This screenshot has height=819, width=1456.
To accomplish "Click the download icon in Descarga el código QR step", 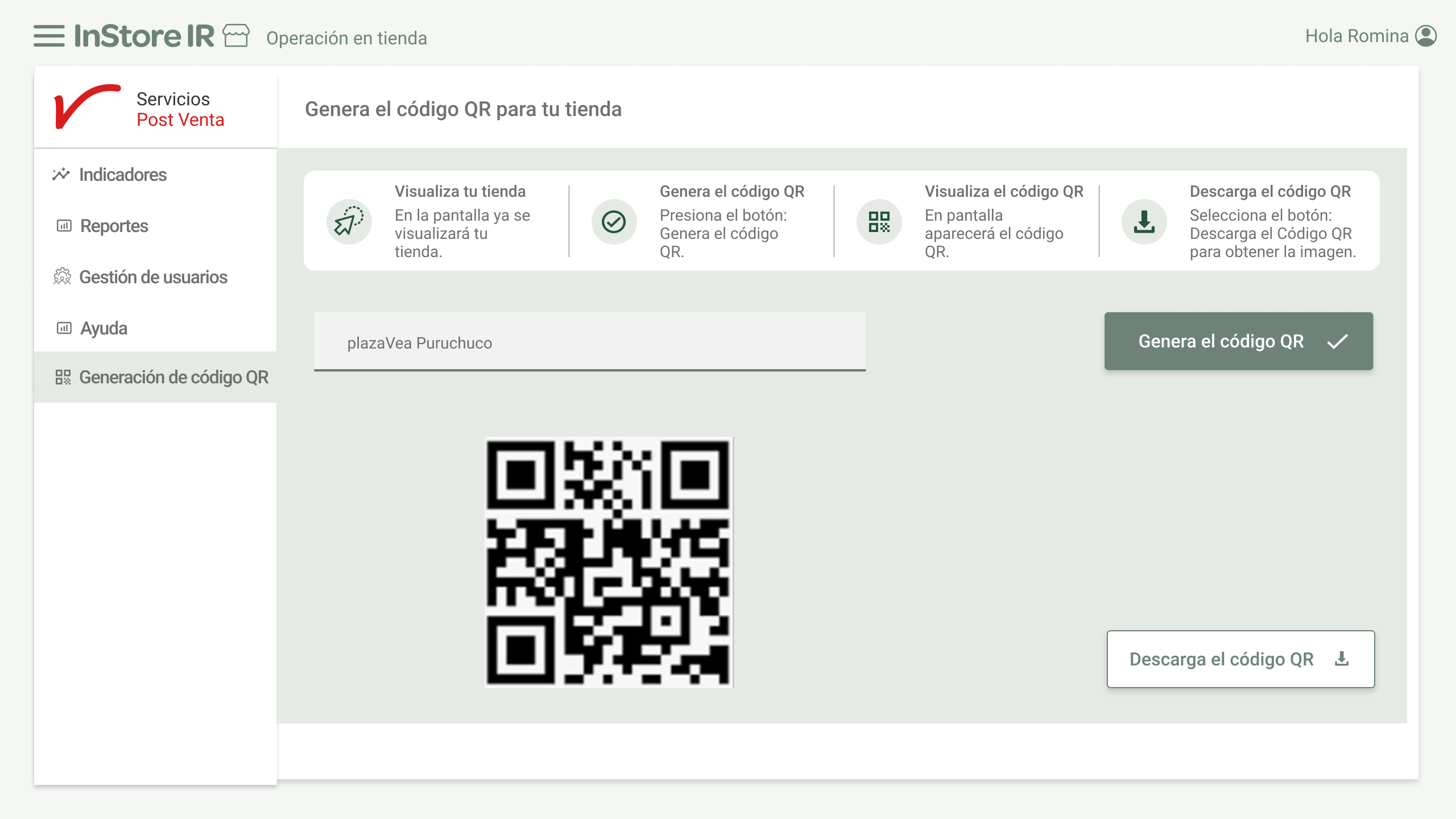I will click(1144, 222).
